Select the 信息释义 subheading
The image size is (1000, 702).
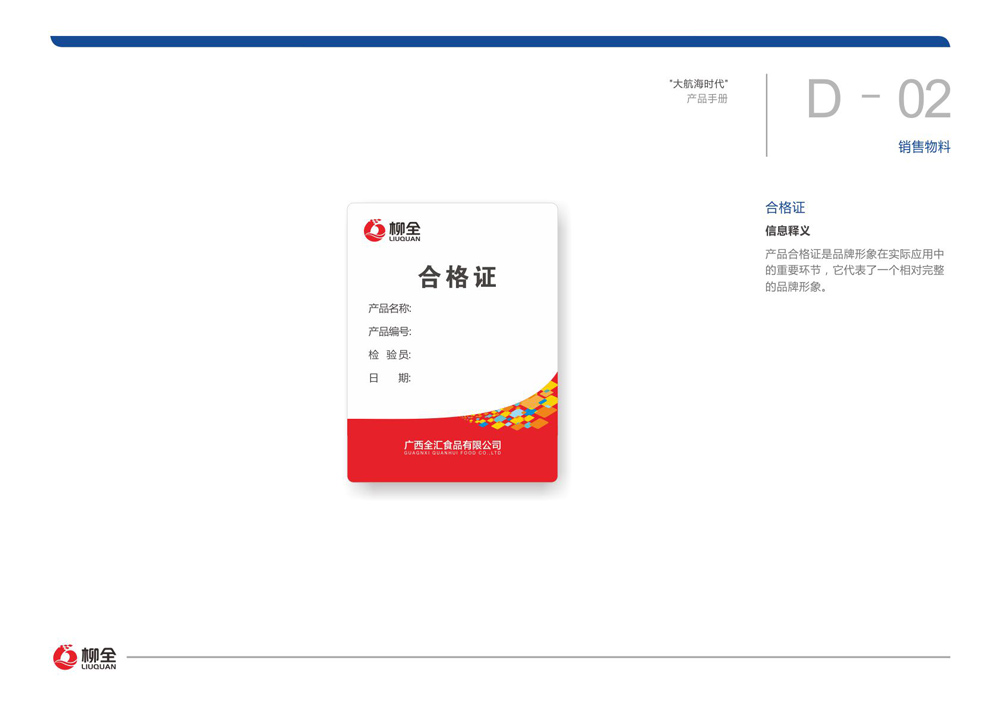[787, 231]
